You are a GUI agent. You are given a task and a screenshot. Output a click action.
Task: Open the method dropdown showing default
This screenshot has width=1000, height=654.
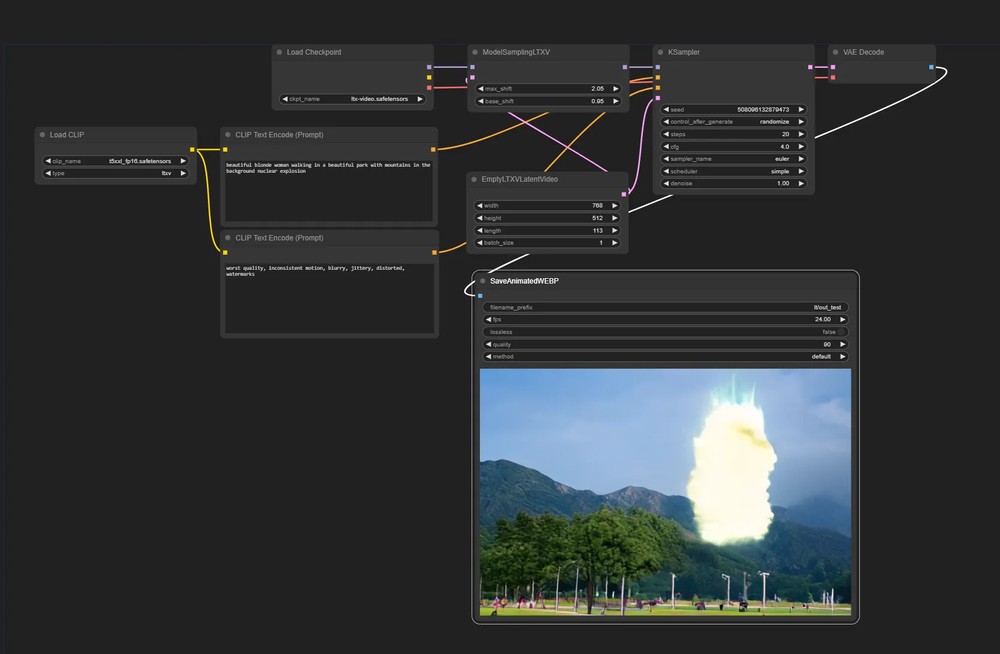point(665,357)
